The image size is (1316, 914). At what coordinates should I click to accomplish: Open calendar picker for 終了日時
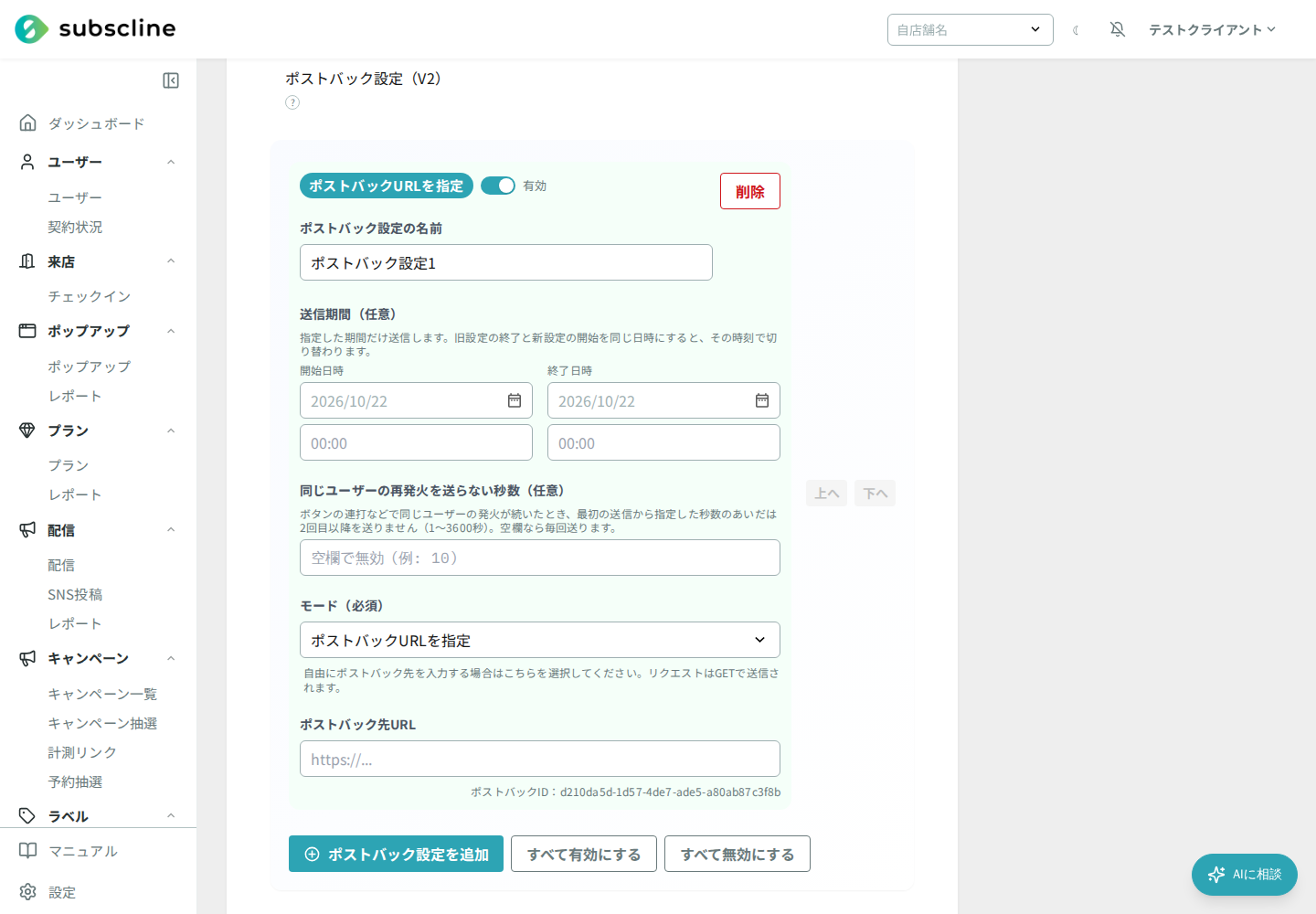762,400
